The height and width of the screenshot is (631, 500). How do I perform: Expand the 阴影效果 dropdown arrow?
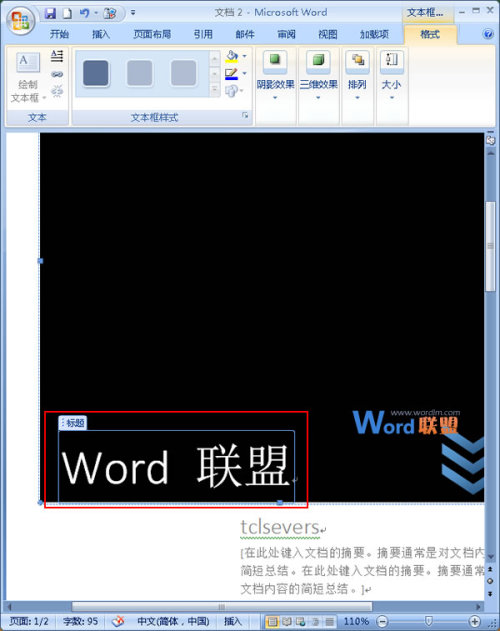[x=275, y=98]
